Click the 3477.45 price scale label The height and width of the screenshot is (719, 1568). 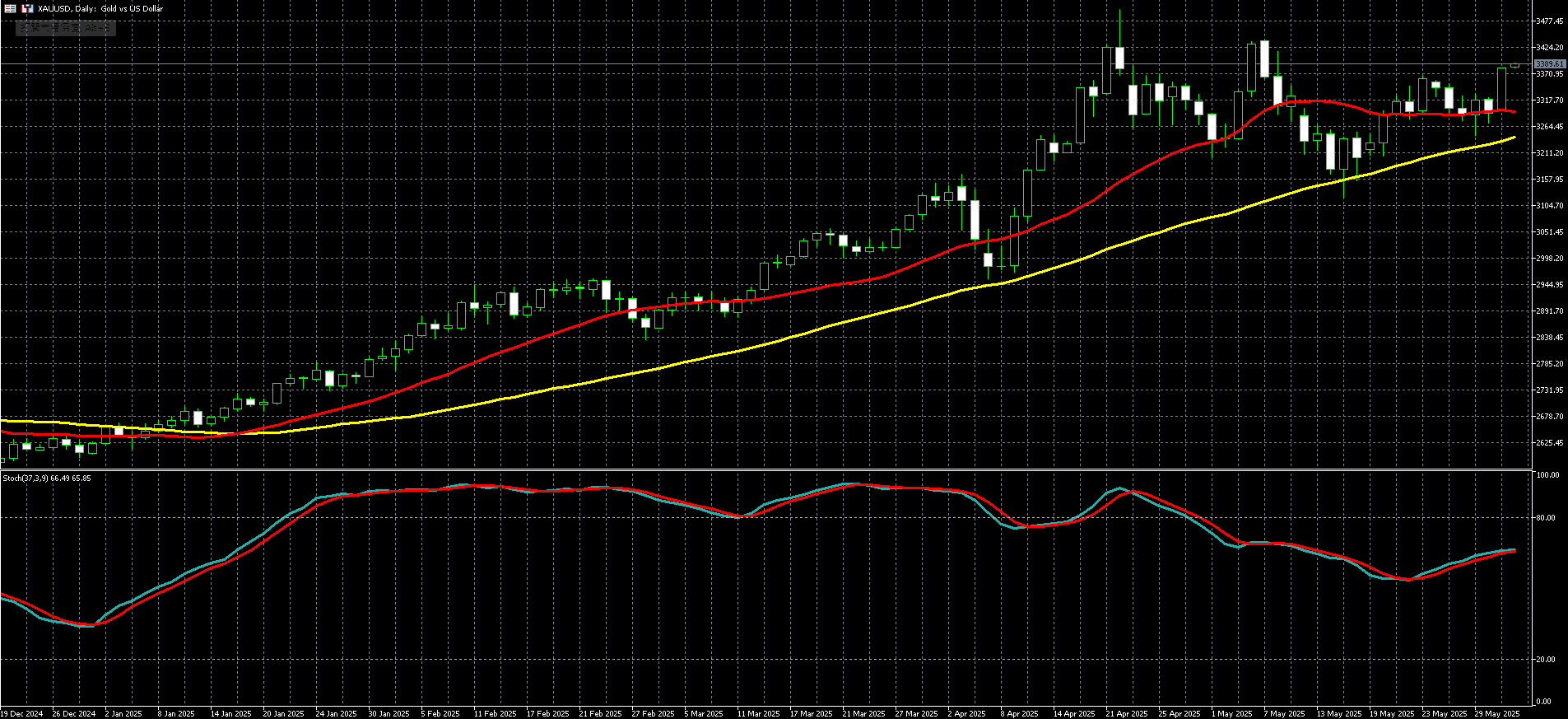point(1549,21)
